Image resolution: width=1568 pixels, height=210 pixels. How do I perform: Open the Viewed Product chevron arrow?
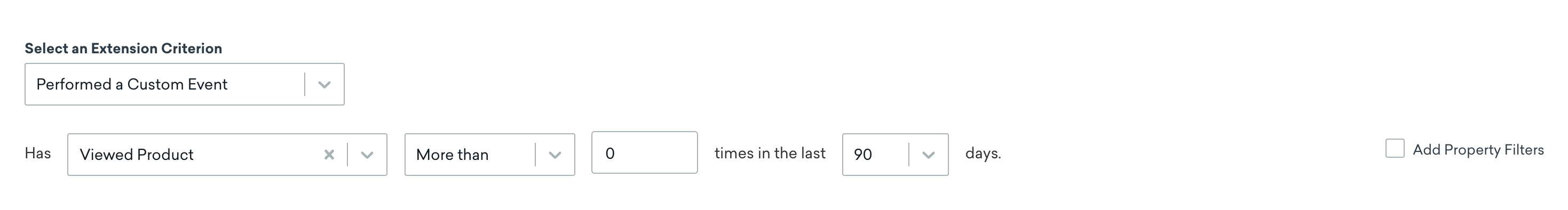pos(367,155)
